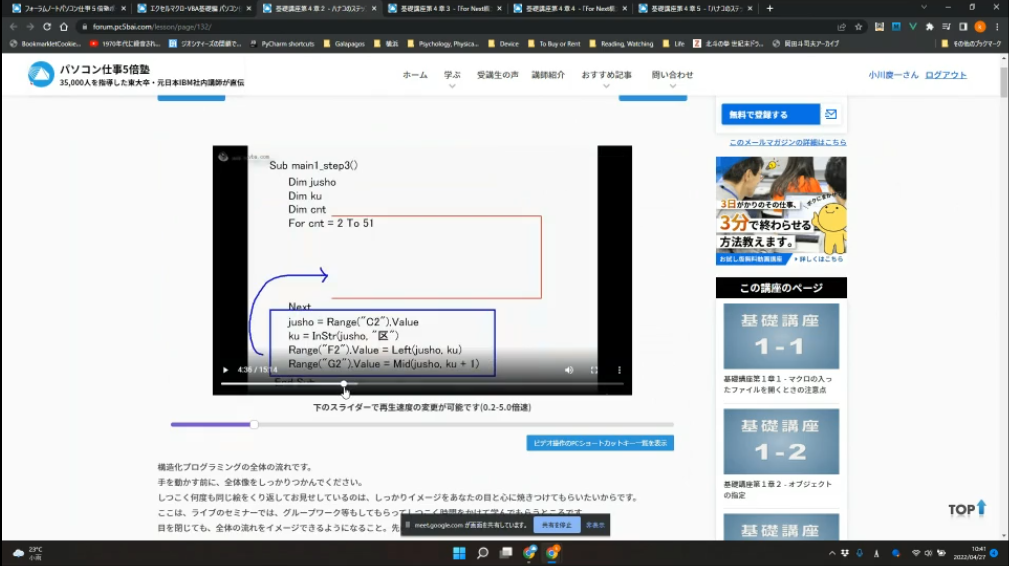Open a new browser tab with the plus icon

tap(769, 8)
